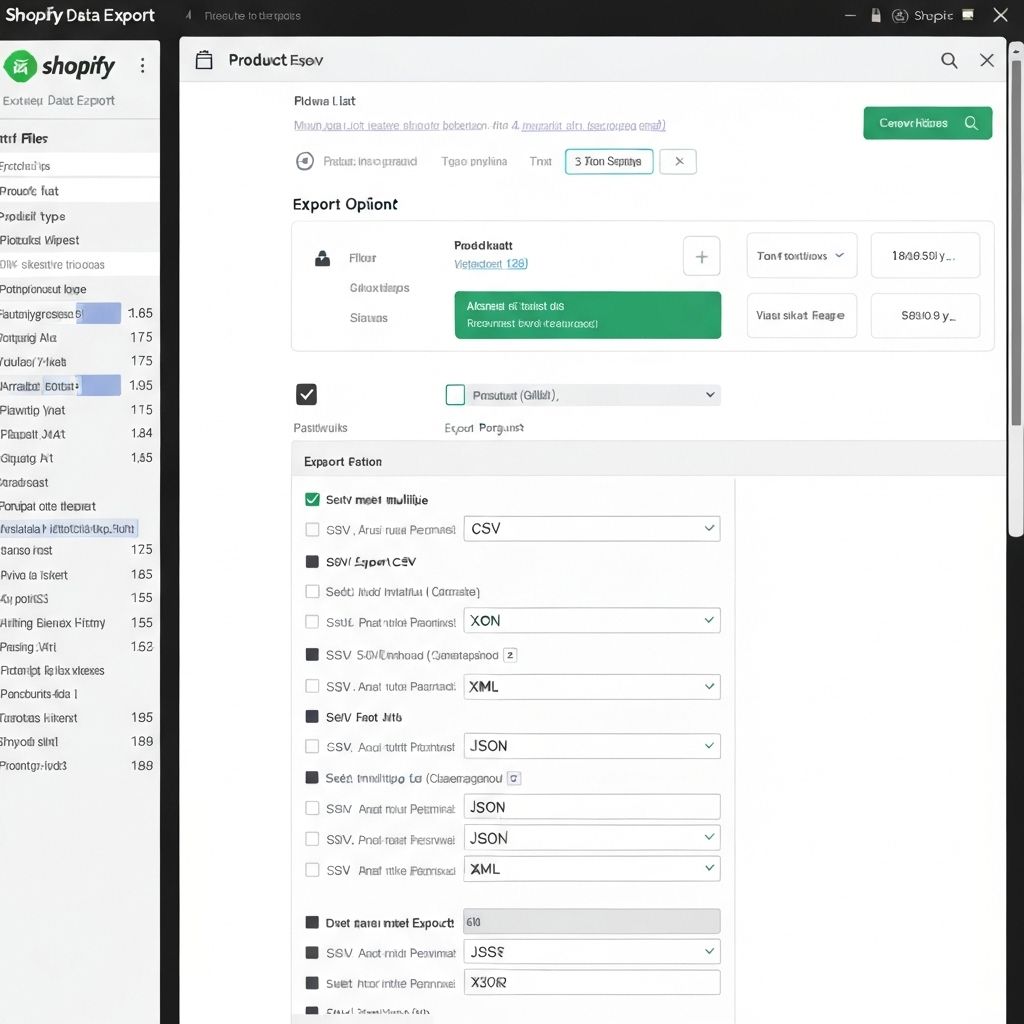The height and width of the screenshot is (1024, 1024).
Task: Click the vertical scrollbar on the right edge
Action: coord(1017,240)
